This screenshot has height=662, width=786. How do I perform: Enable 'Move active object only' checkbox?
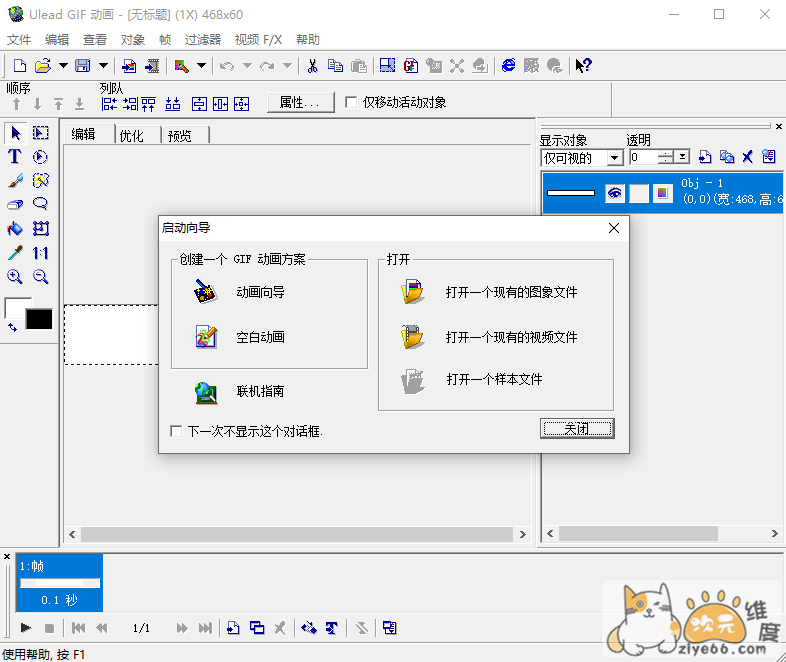point(351,102)
